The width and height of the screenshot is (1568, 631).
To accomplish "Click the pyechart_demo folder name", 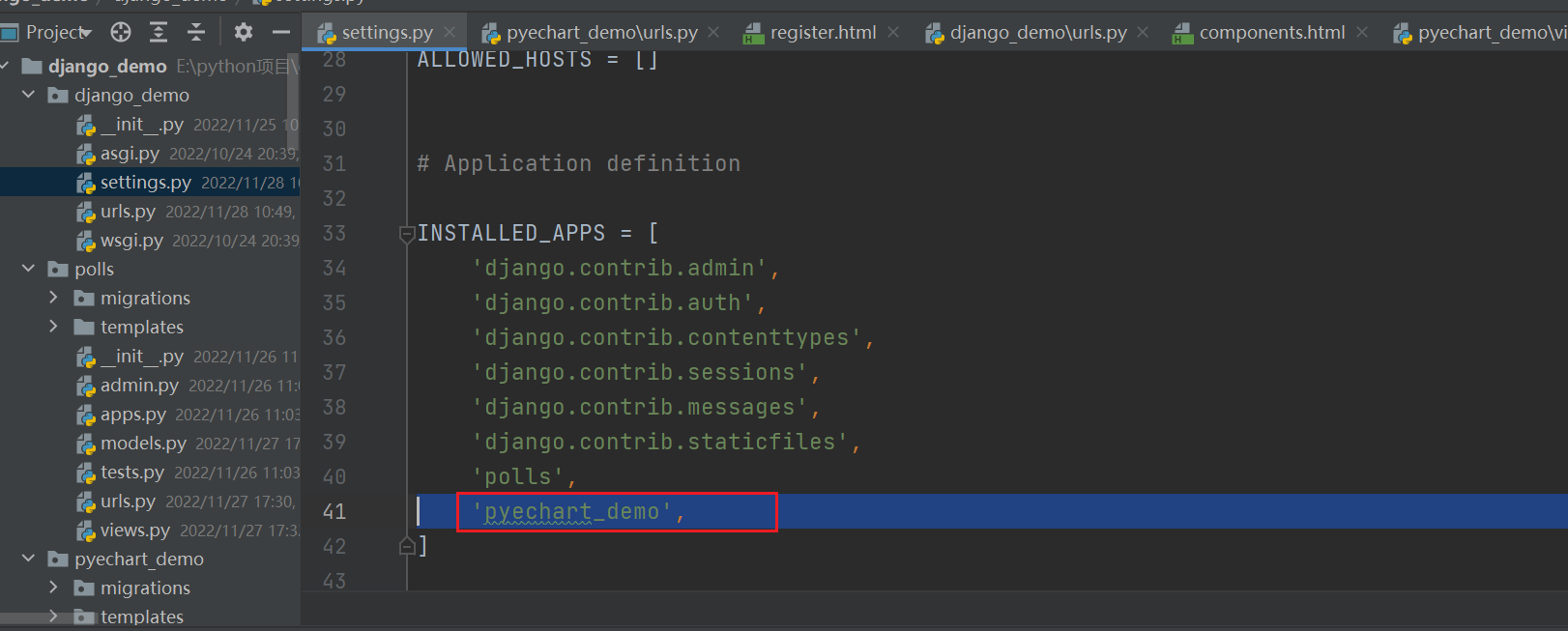I will coord(139,559).
